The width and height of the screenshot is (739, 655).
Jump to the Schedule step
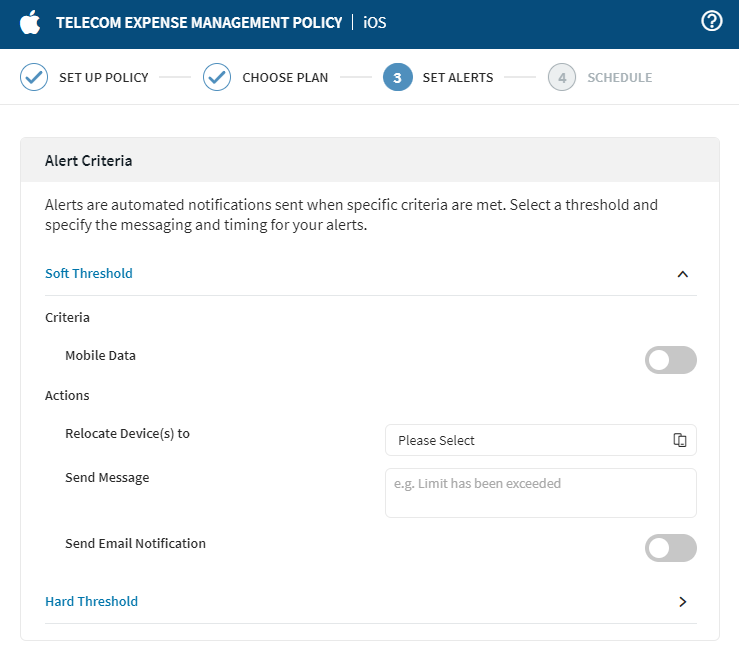(x=619, y=77)
